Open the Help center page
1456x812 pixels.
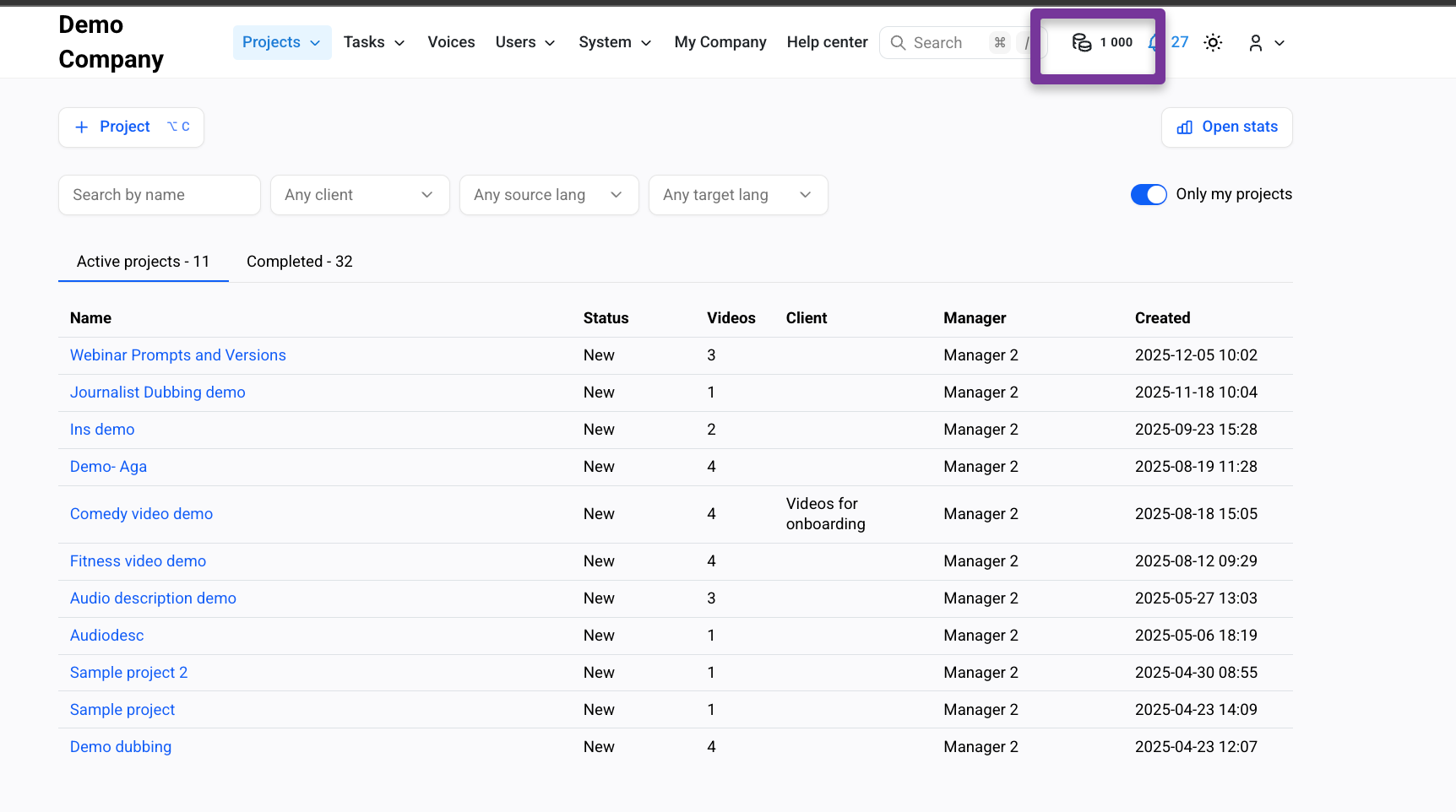coord(827,42)
